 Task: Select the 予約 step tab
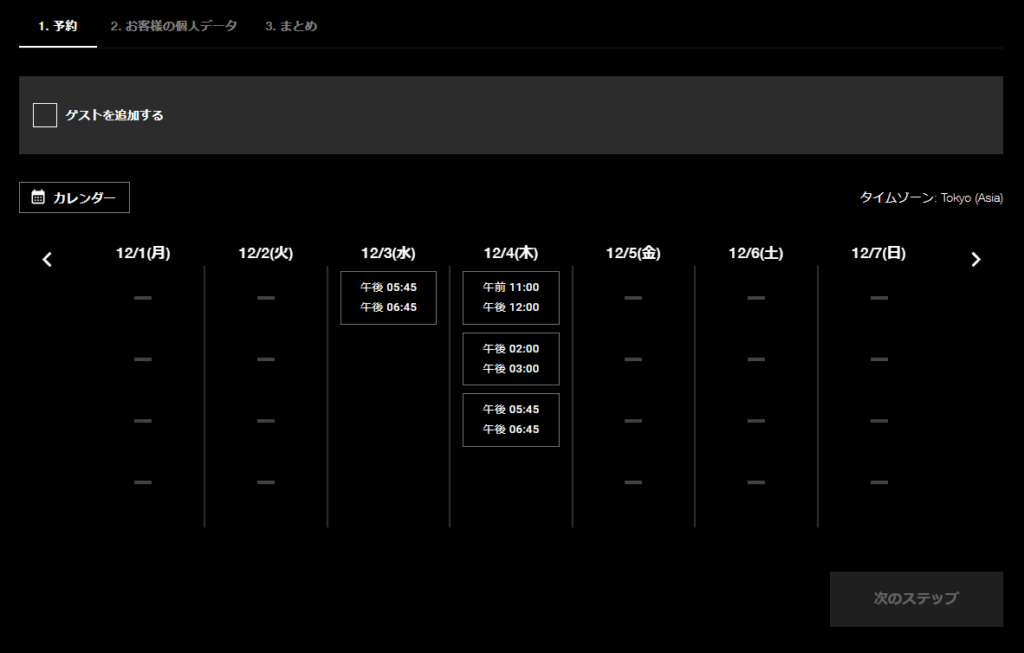(x=58, y=26)
